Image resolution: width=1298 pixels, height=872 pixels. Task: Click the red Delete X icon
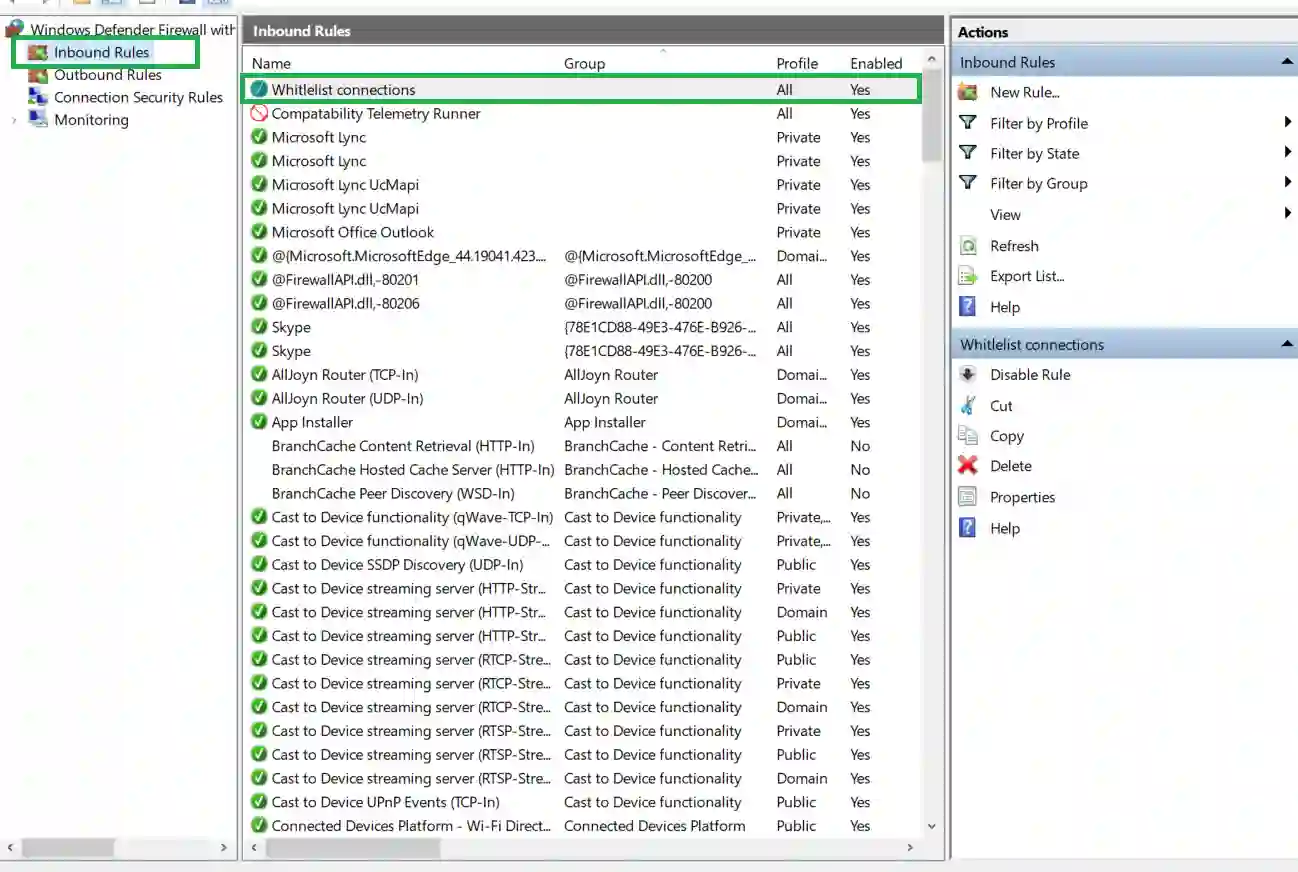point(967,466)
